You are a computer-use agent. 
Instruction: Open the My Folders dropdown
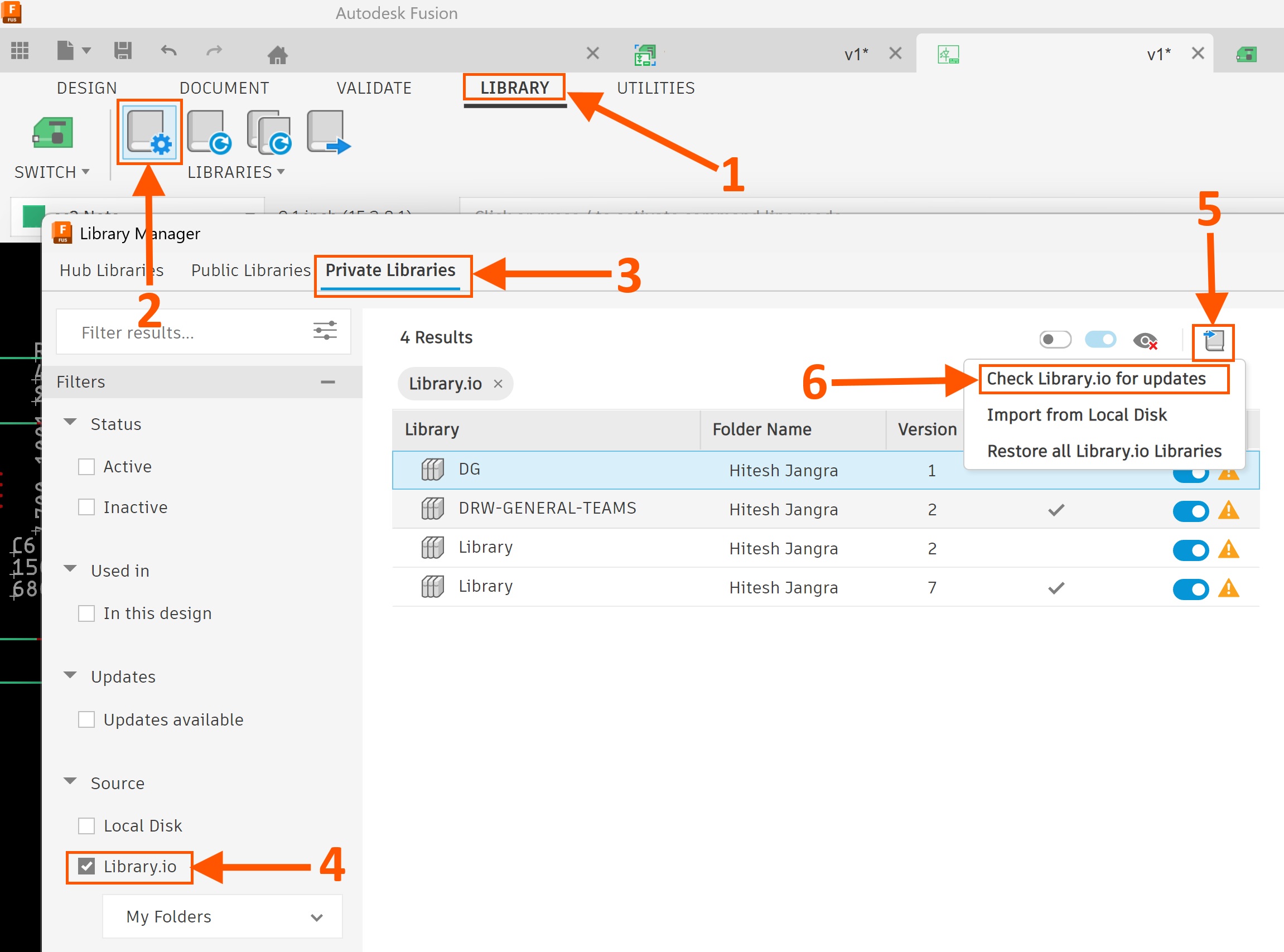[x=223, y=916]
